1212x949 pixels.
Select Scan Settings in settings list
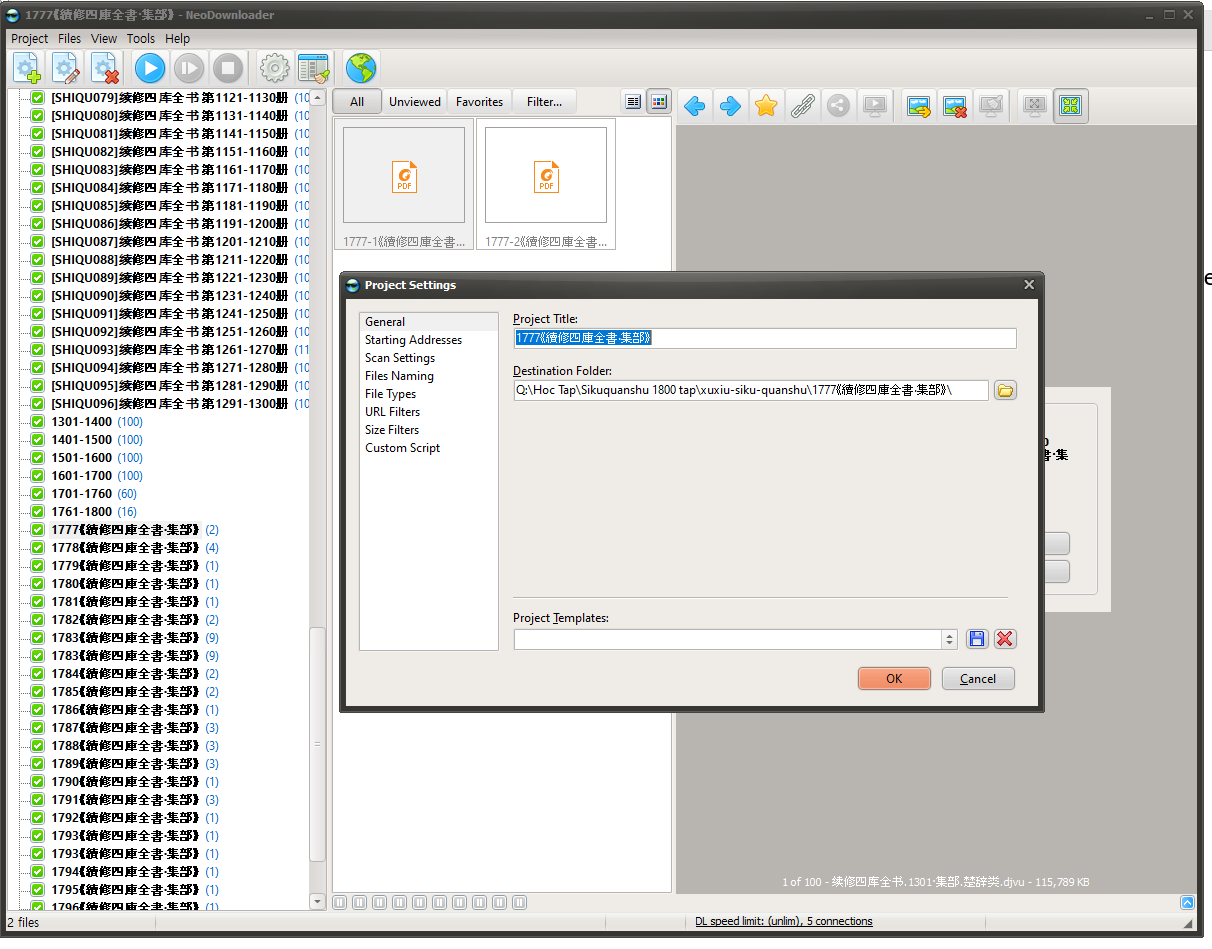click(400, 358)
